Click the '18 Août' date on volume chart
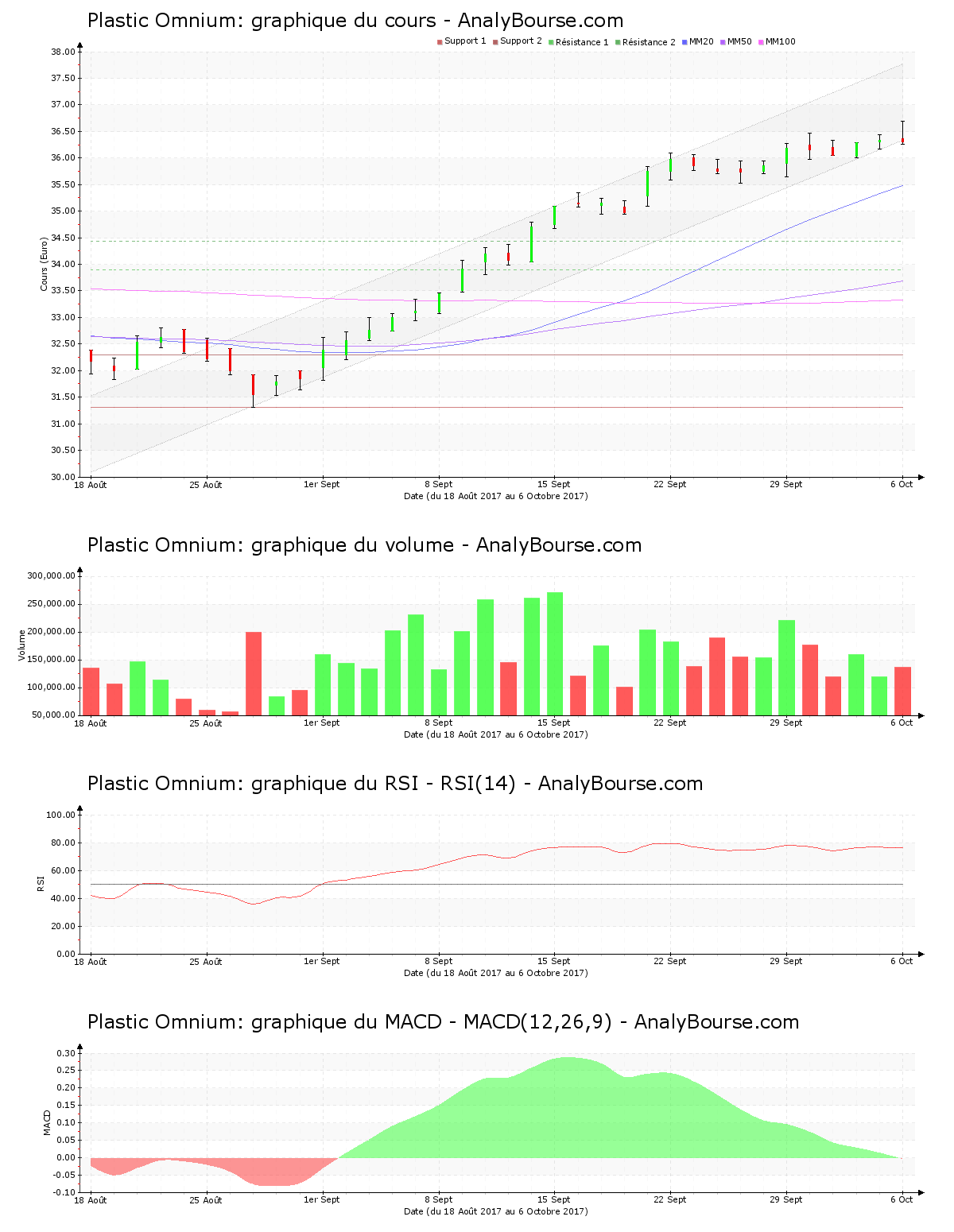Viewport: 954px width, 1232px height. click(91, 723)
